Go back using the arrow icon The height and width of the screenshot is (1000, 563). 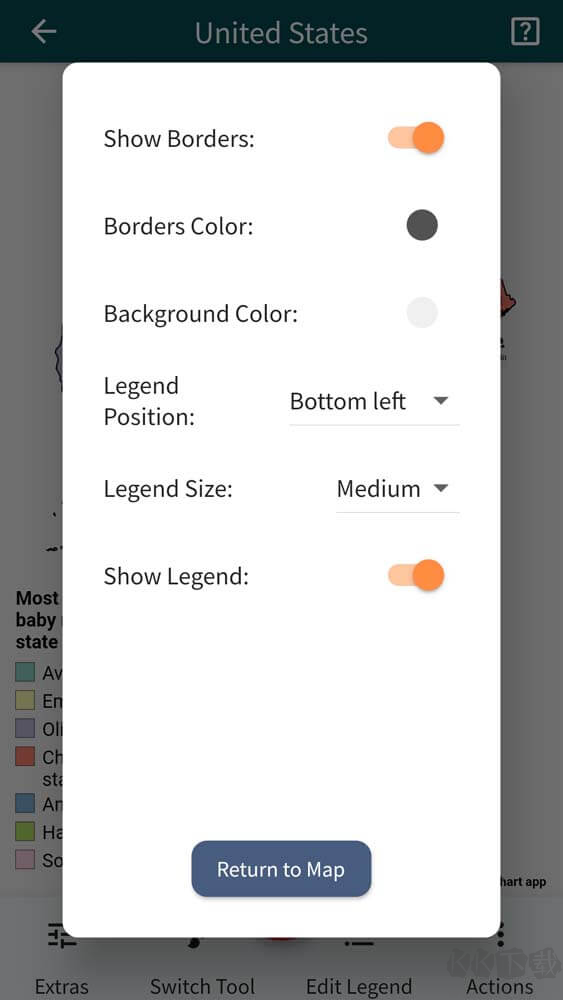44,31
